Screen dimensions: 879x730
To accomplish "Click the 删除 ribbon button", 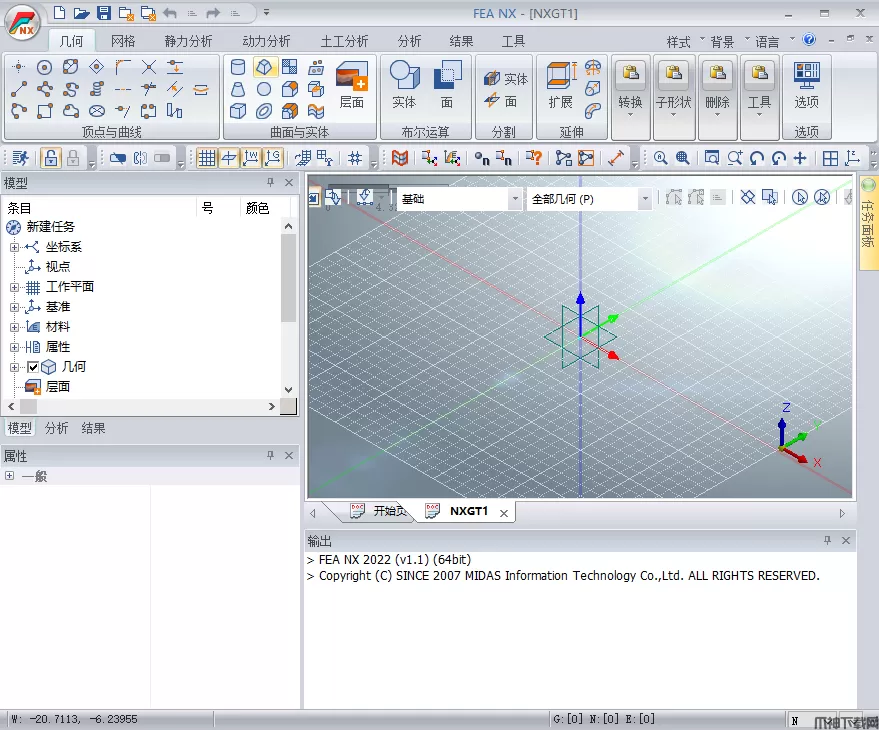I will pos(717,90).
